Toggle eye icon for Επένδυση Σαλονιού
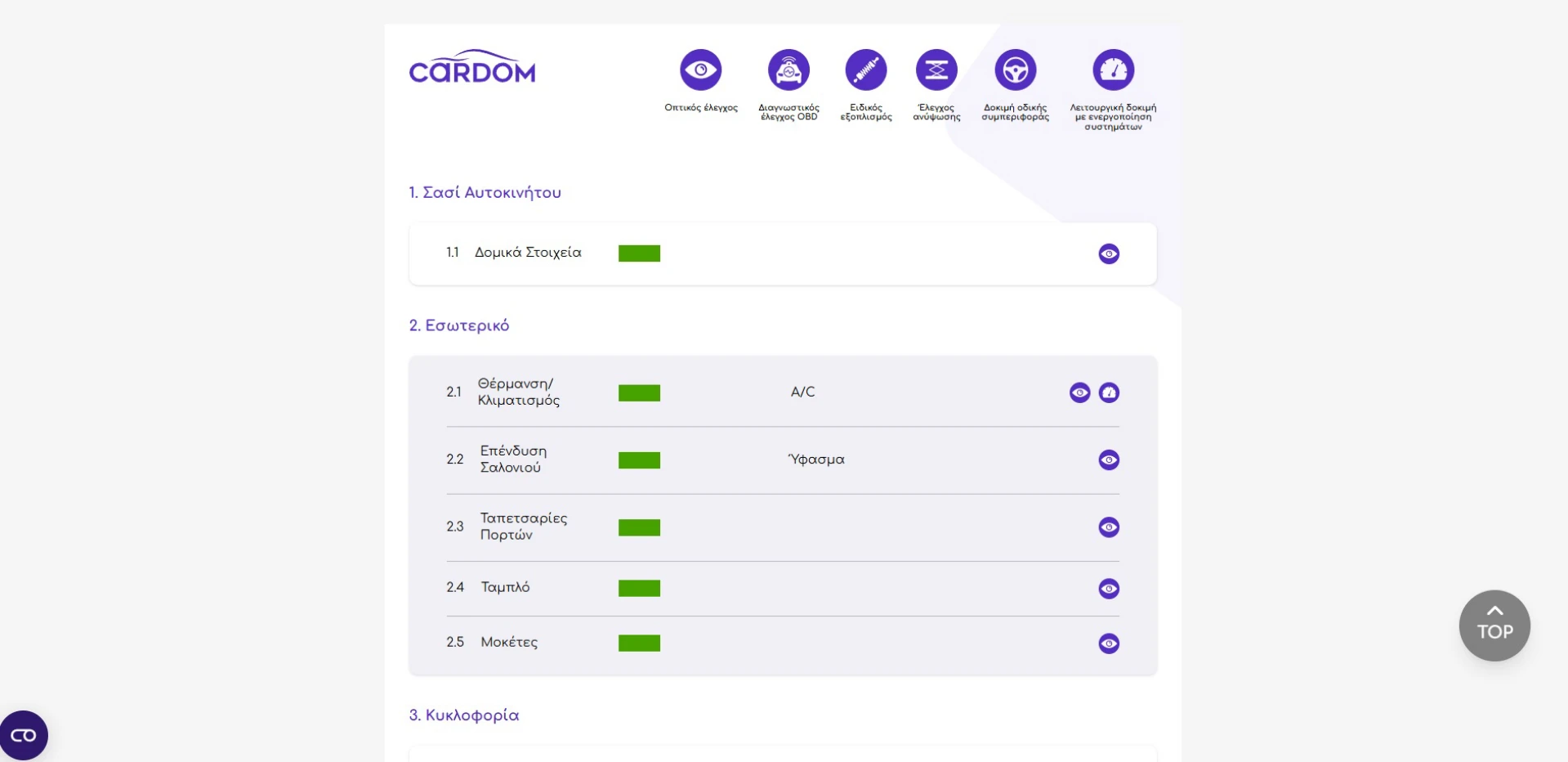This screenshot has width=1568, height=762. 1109,459
